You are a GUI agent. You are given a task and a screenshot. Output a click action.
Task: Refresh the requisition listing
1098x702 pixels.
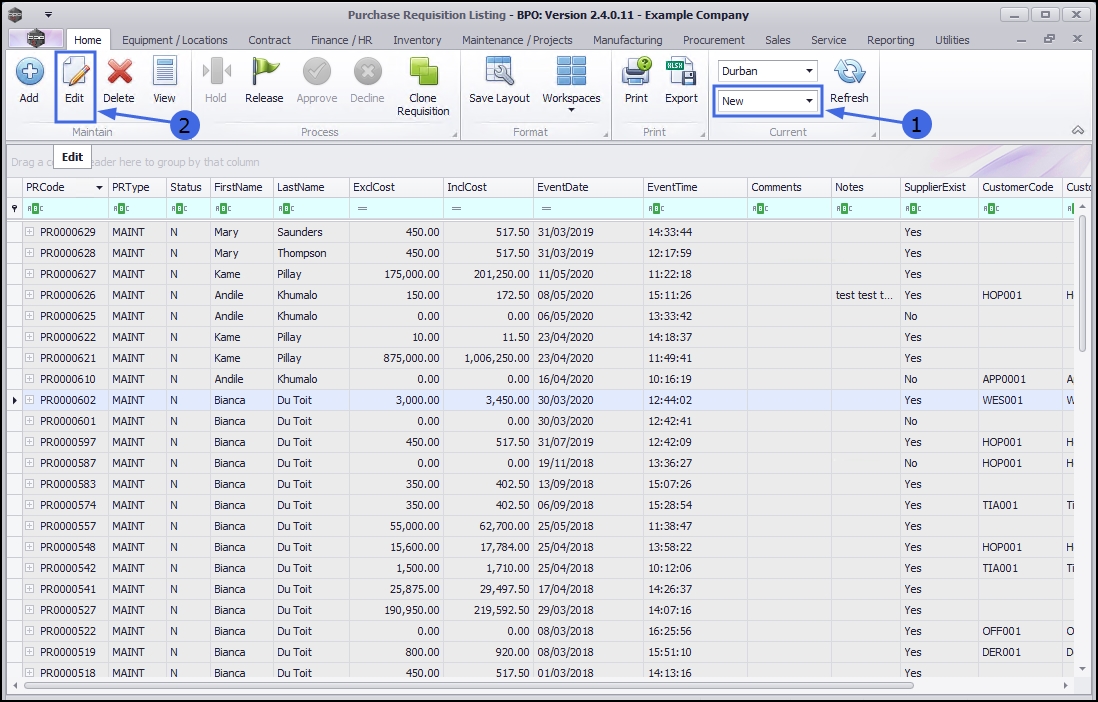point(849,73)
